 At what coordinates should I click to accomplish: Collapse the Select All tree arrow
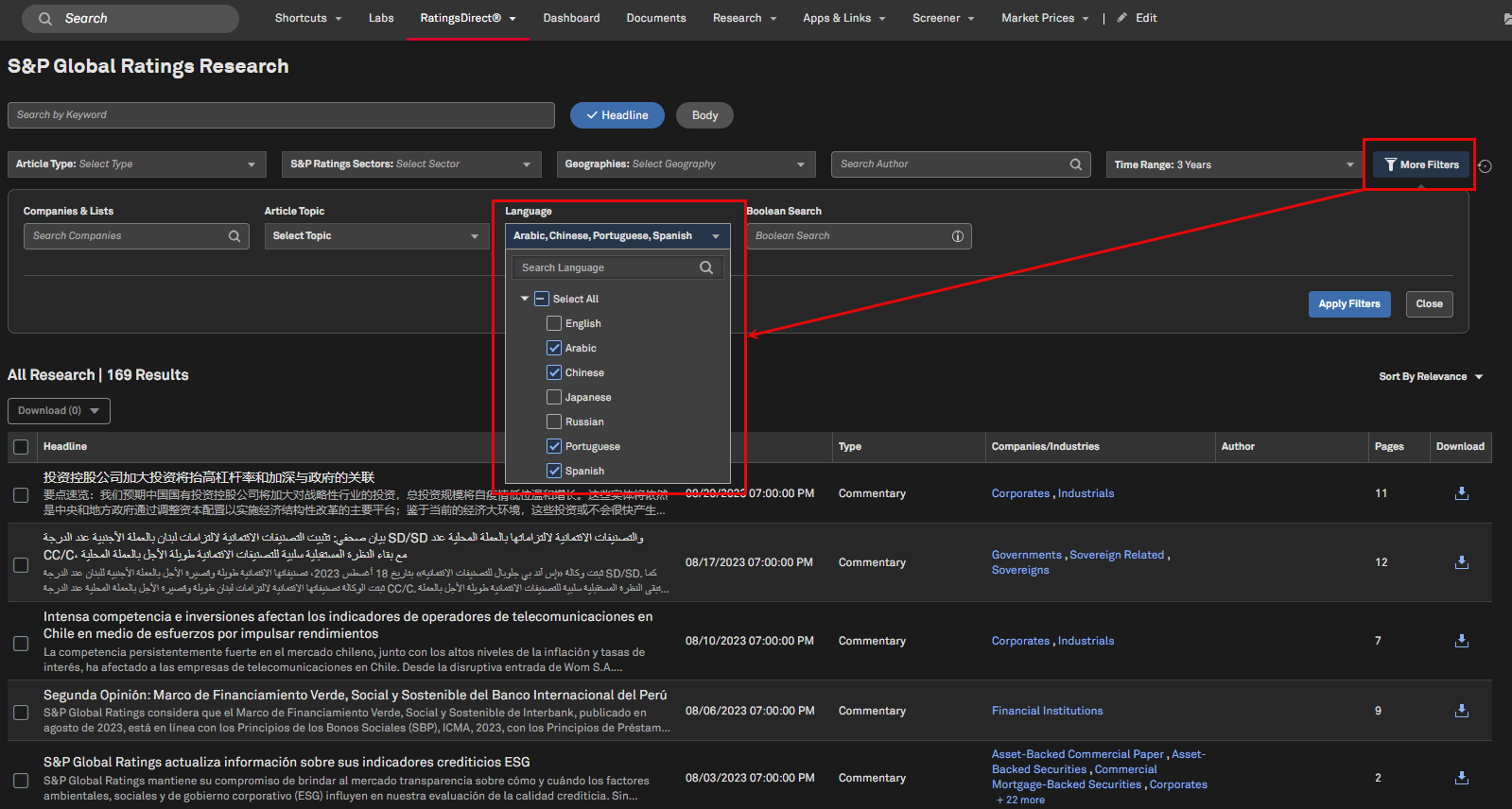click(x=525, y=299)
